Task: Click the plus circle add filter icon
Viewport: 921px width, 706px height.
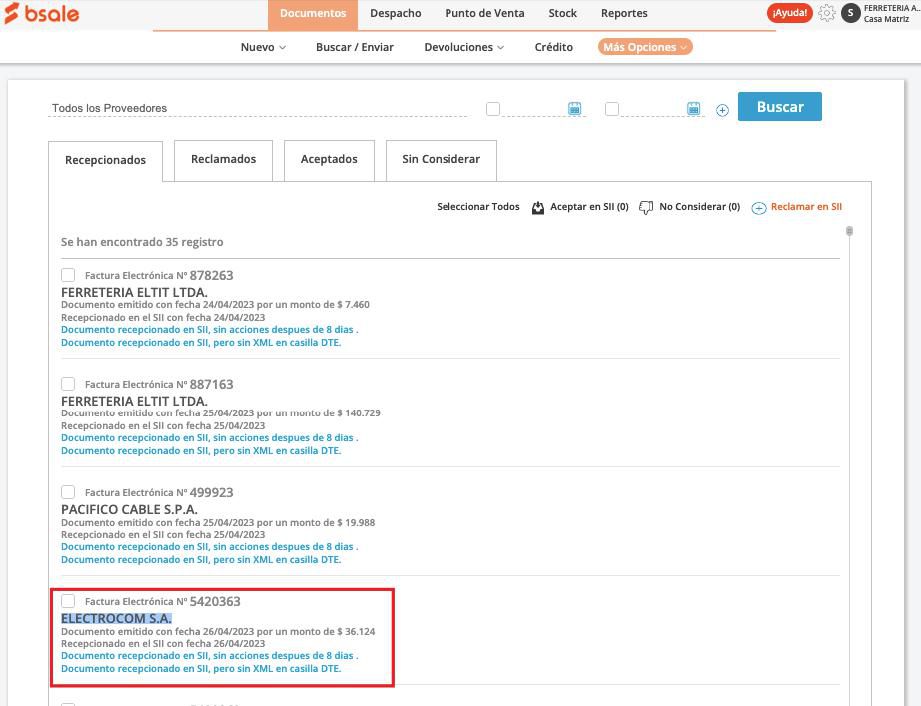Action: click(x=722, y=110)
